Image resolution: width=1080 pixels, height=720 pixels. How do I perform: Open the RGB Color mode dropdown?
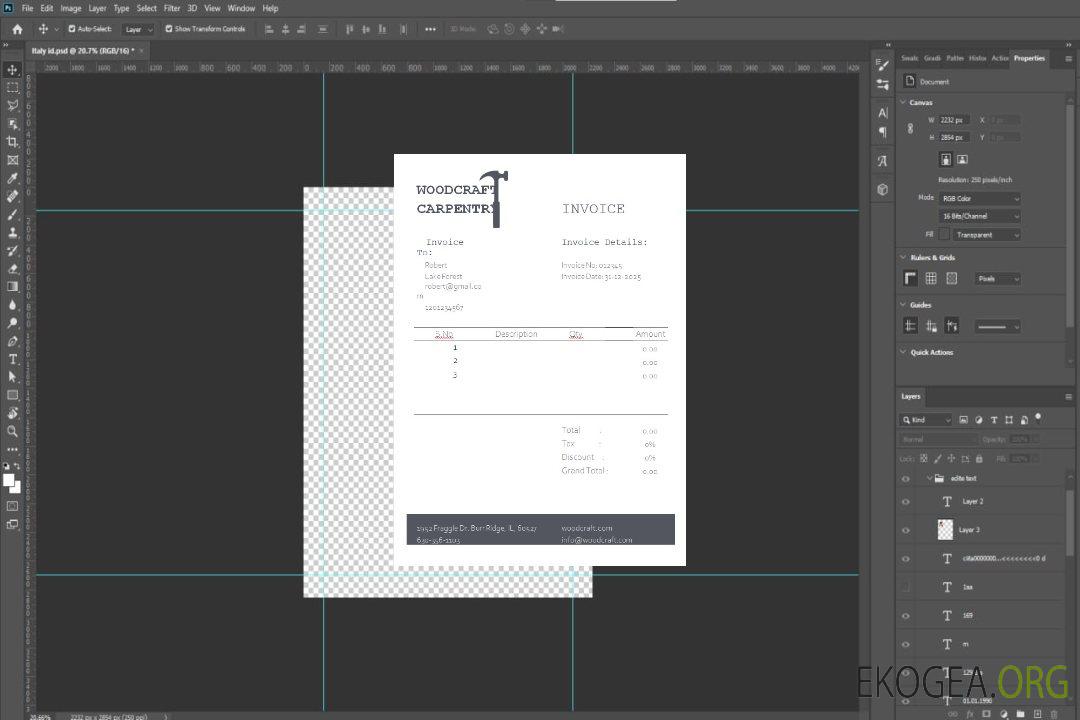[979, 198]
